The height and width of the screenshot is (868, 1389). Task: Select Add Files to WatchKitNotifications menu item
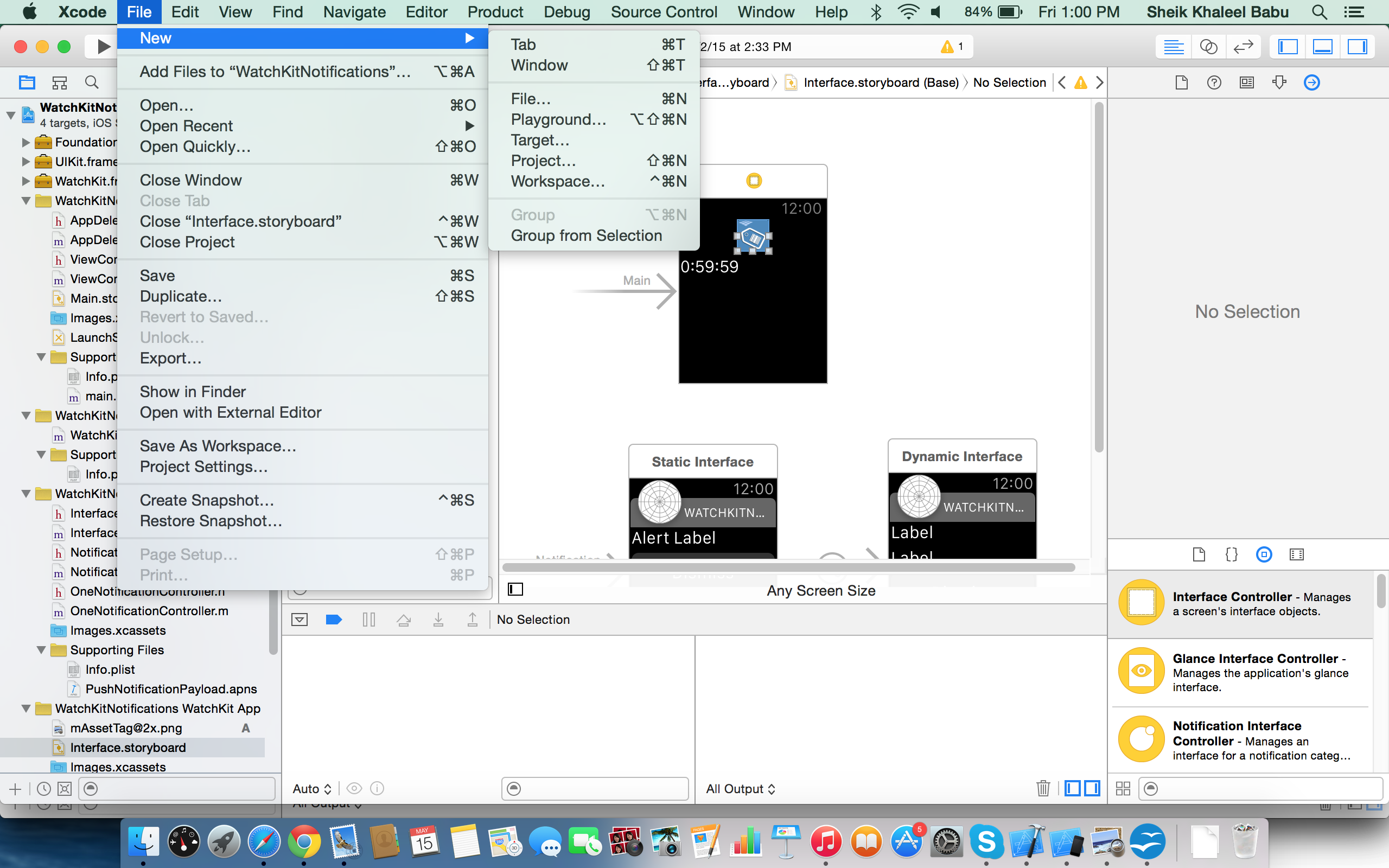pyautogui.click(x=302, y=72)
